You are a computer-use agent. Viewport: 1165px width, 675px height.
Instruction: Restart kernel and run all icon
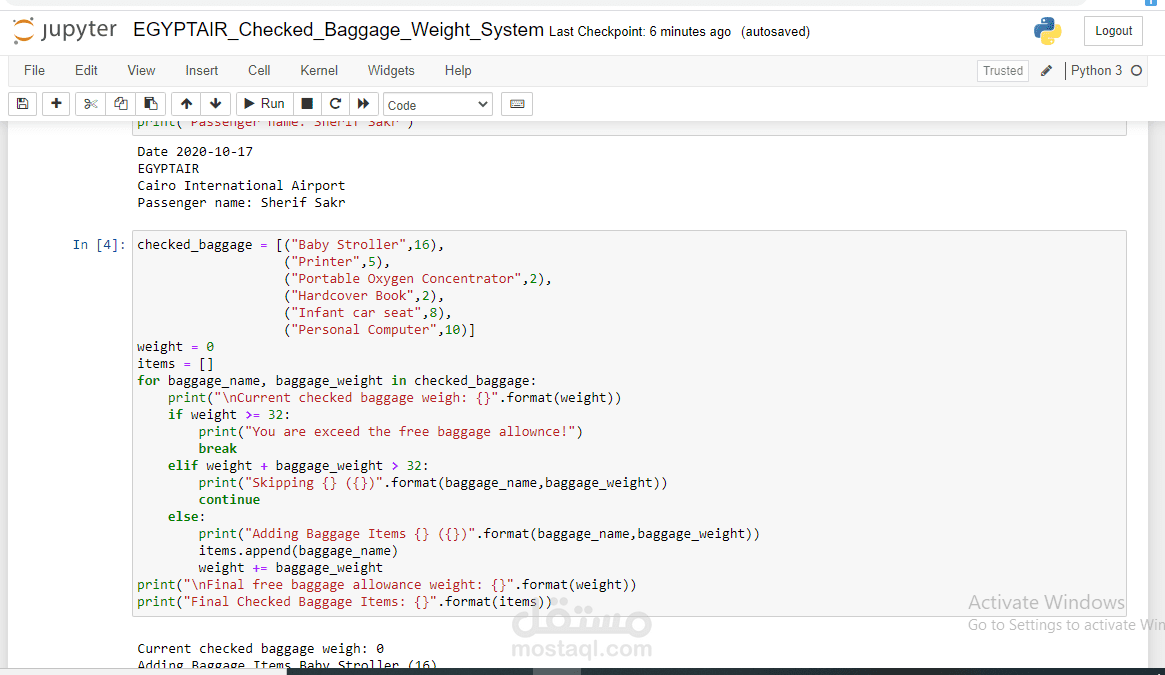coord(363,104)
